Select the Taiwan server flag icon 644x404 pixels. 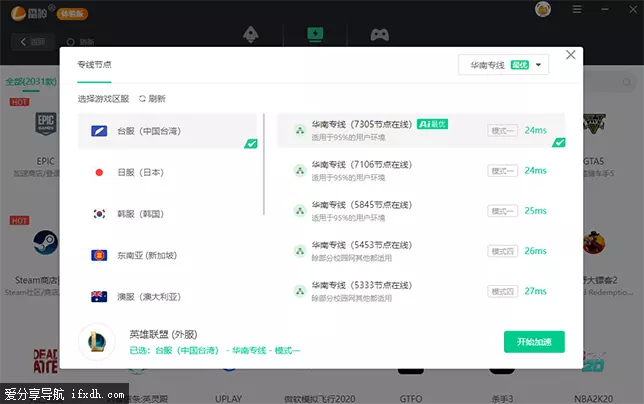(99, 131)
